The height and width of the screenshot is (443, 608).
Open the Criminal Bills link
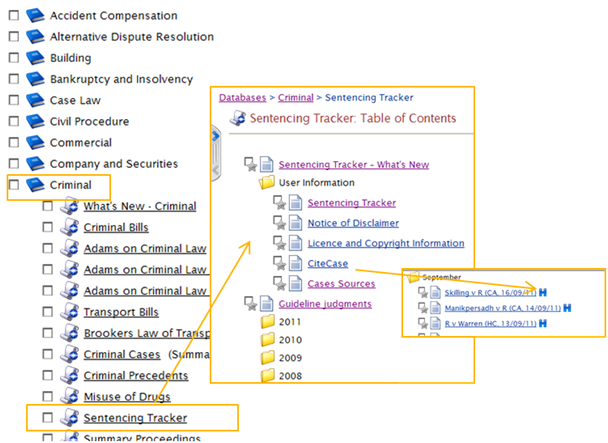(116, 227)
